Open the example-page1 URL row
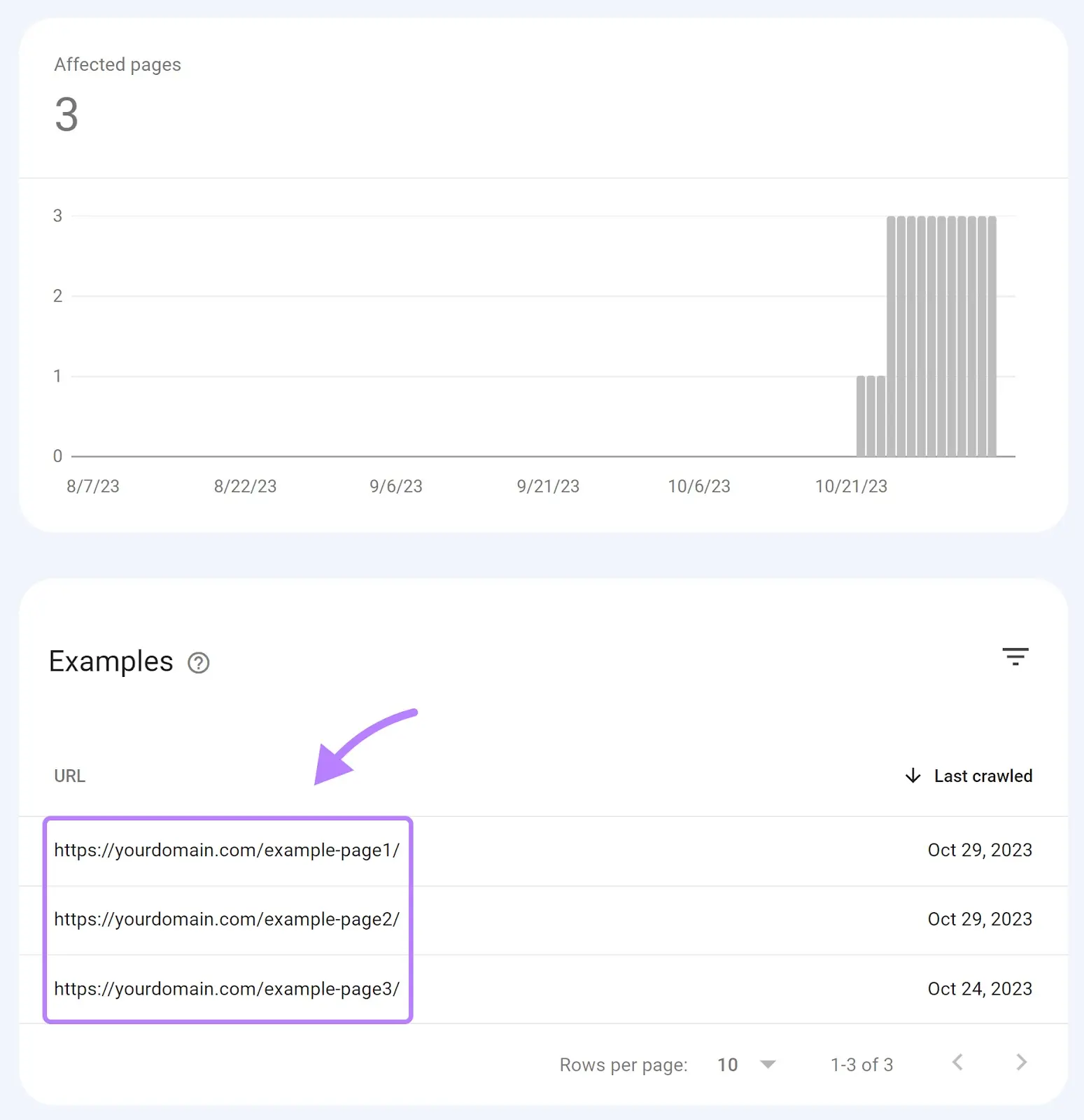Screen dimensions: 1084x1120 [227, 850]
